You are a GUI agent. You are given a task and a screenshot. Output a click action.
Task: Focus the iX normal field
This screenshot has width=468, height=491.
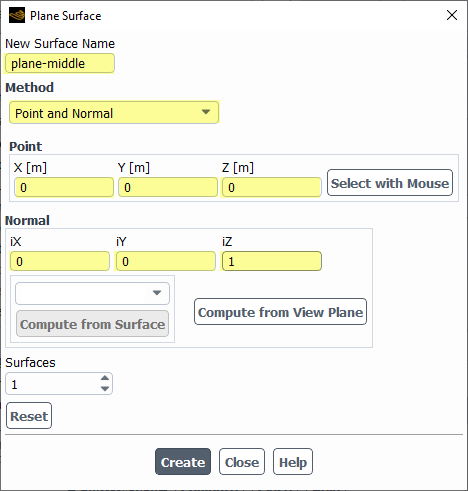[60, 261]
